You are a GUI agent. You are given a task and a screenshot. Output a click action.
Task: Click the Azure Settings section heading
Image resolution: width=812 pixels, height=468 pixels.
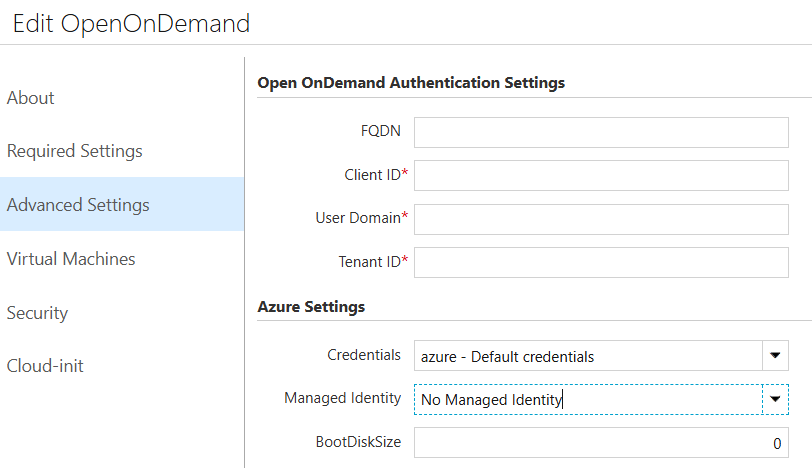click(x=311, y=307)
